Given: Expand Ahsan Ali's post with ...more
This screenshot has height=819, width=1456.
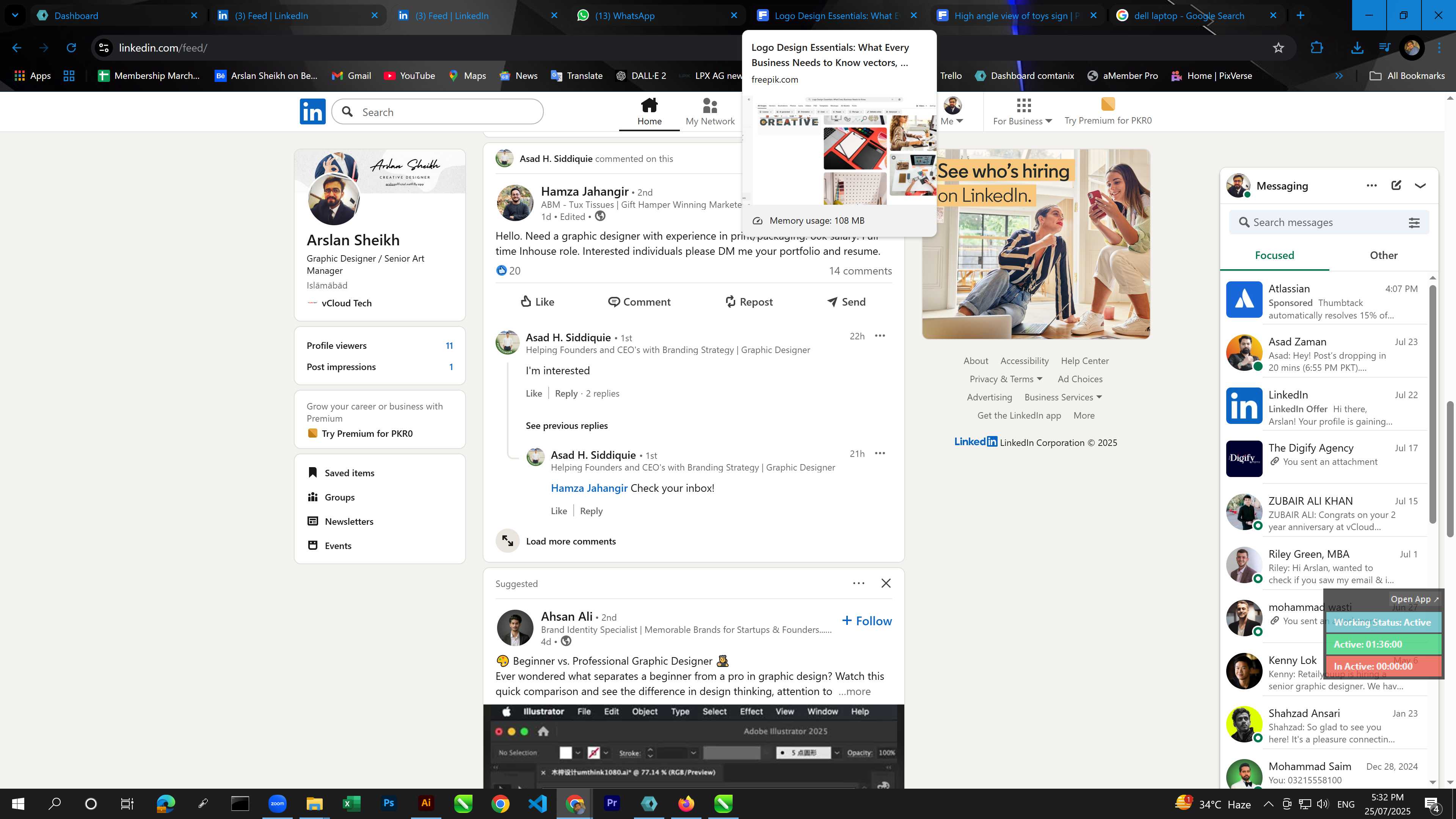Looking at the screenshot, I should click(854, 692).
